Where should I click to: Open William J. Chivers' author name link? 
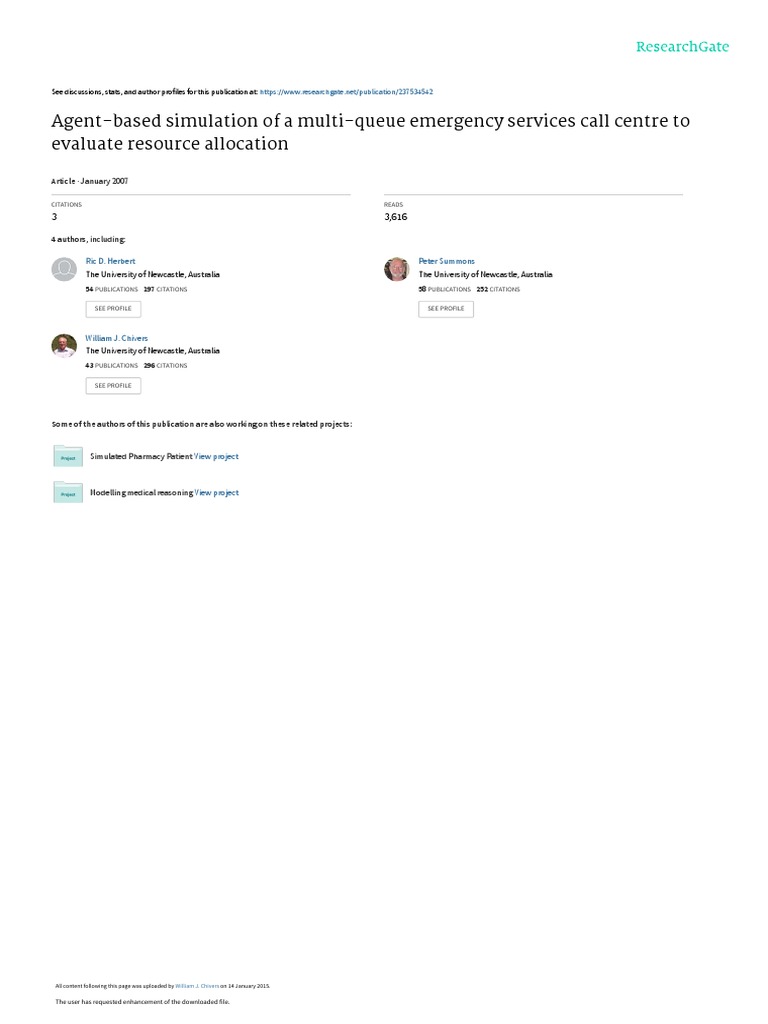click(x=117, y=338)
